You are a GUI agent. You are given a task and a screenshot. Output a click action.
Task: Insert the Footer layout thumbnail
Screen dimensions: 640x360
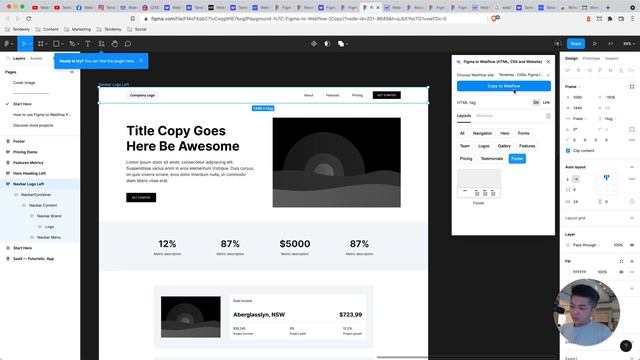pos(478,184)
